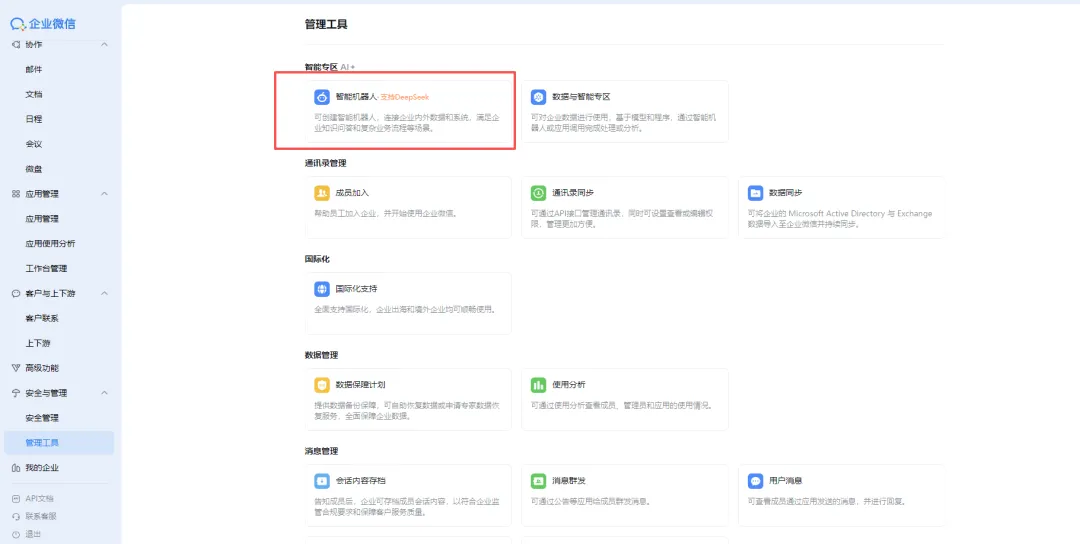Click the 客户与上下游 sidebar icon
Image resolution: width=1080 pixels, height=544 pixels.
coord(16,293)
